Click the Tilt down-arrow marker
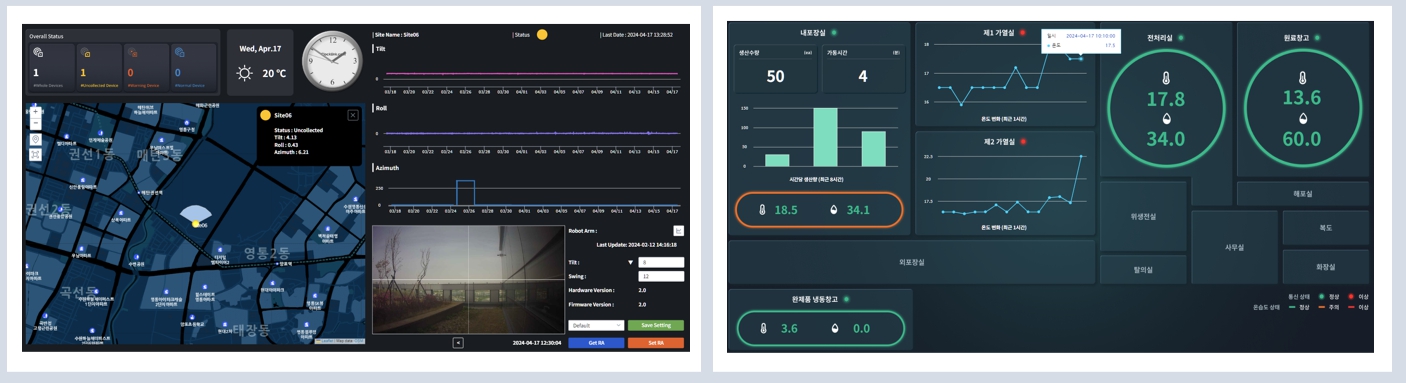Image resolution: width=1406 pixels, height=383 pixels. click(x=630, y=263)
